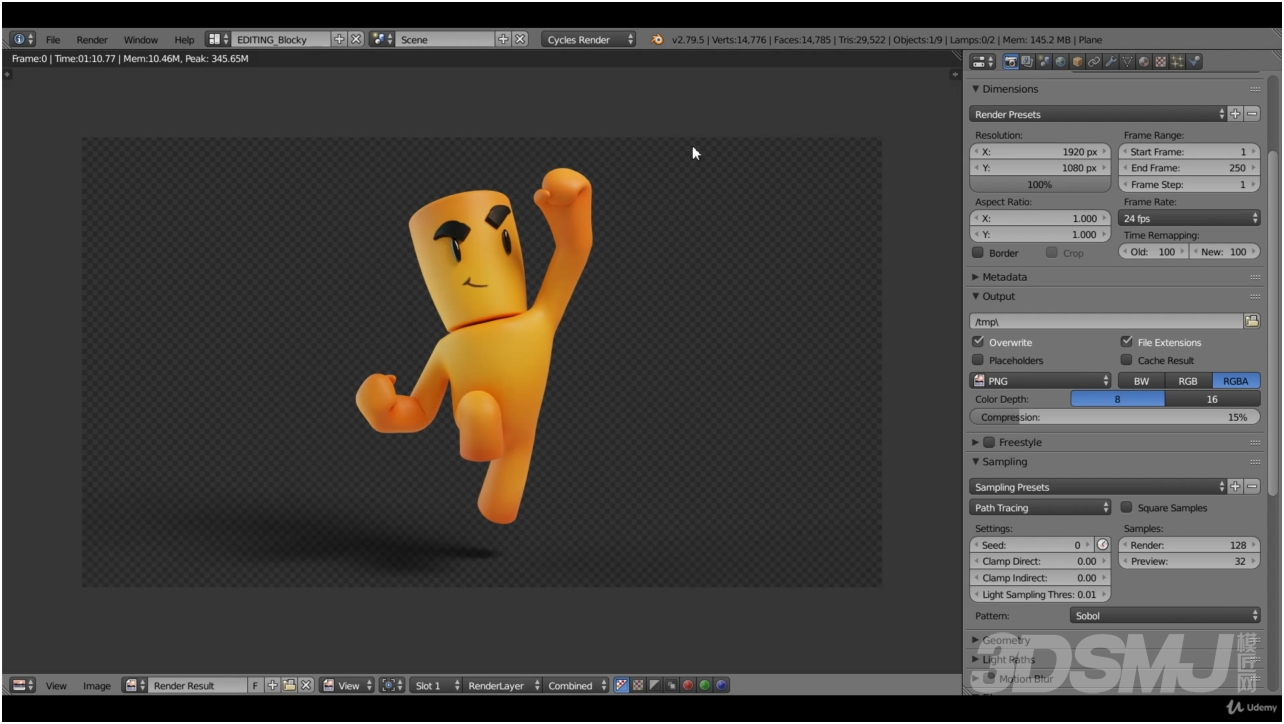
Task: Add a new screen layout next to EDITING_Blocky
Action: coord(339,40)
